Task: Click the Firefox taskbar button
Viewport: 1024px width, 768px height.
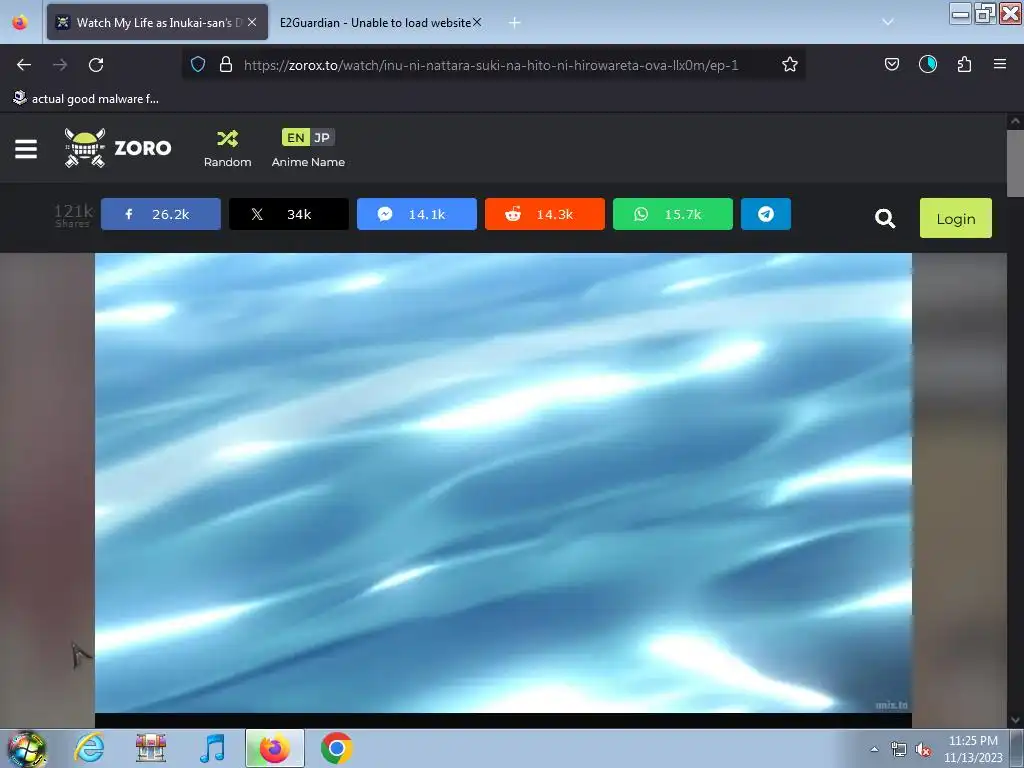Action: (x=274, y=748)
